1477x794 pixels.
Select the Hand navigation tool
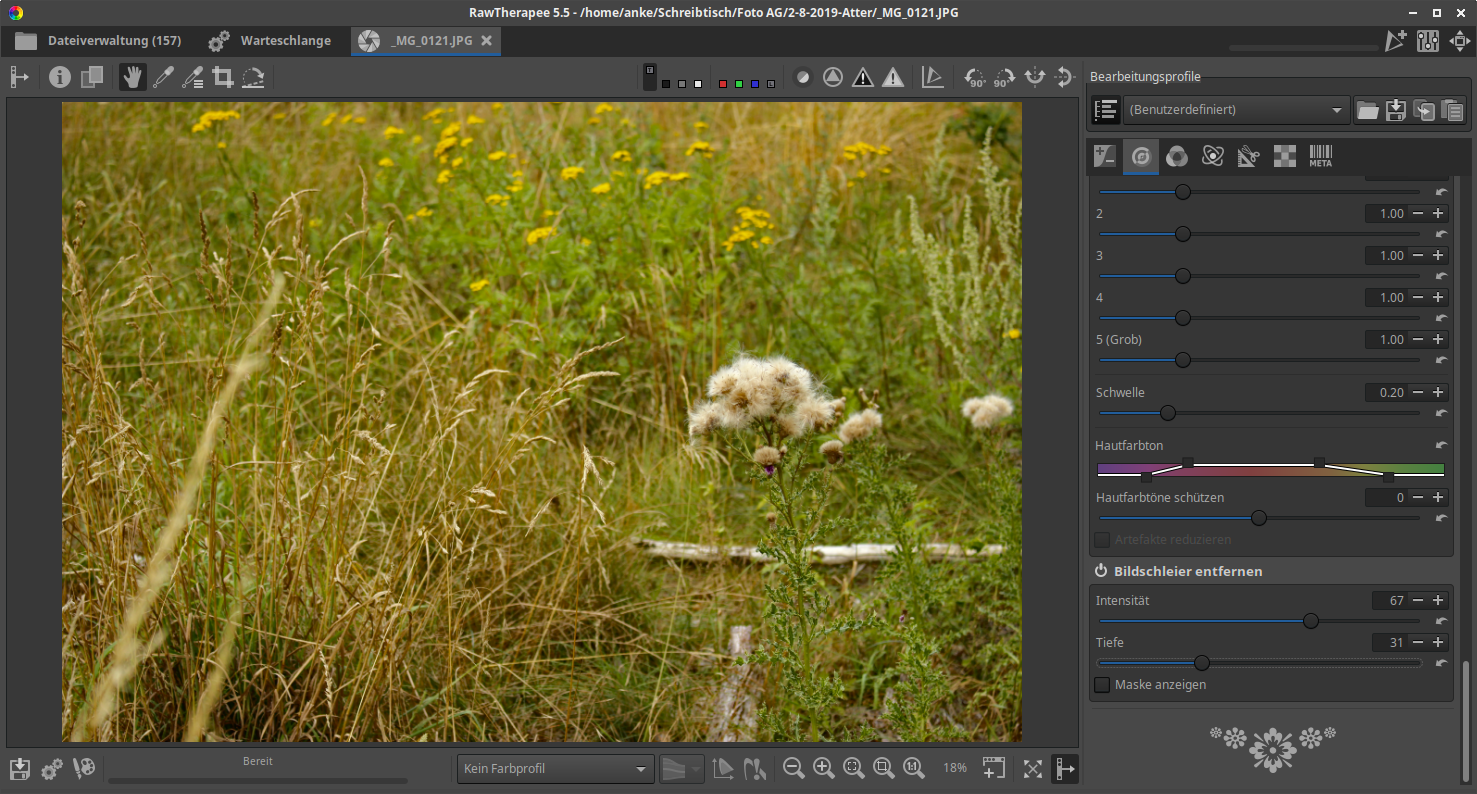132,77
